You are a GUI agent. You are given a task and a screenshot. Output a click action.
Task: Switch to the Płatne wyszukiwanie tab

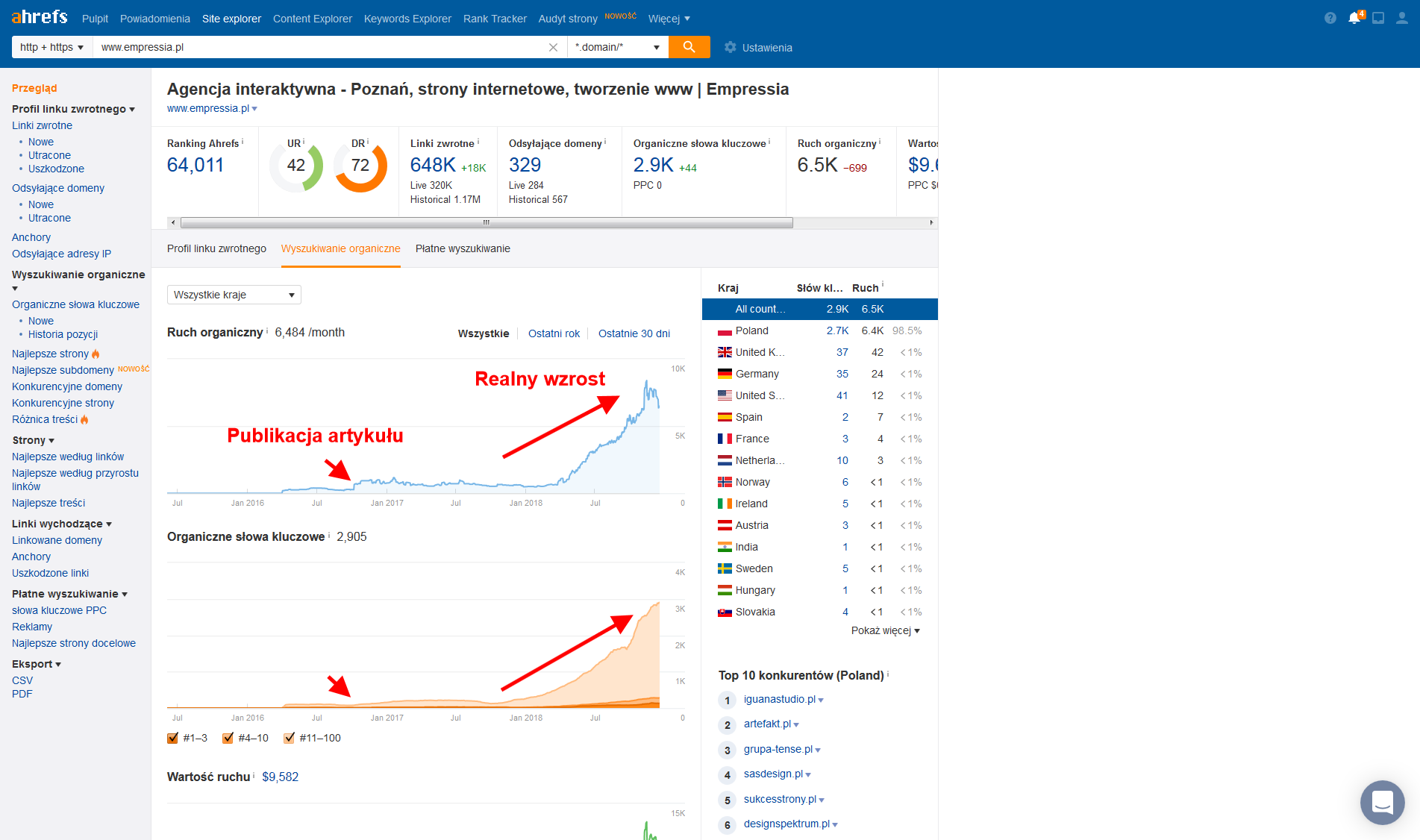click(463, 248)
